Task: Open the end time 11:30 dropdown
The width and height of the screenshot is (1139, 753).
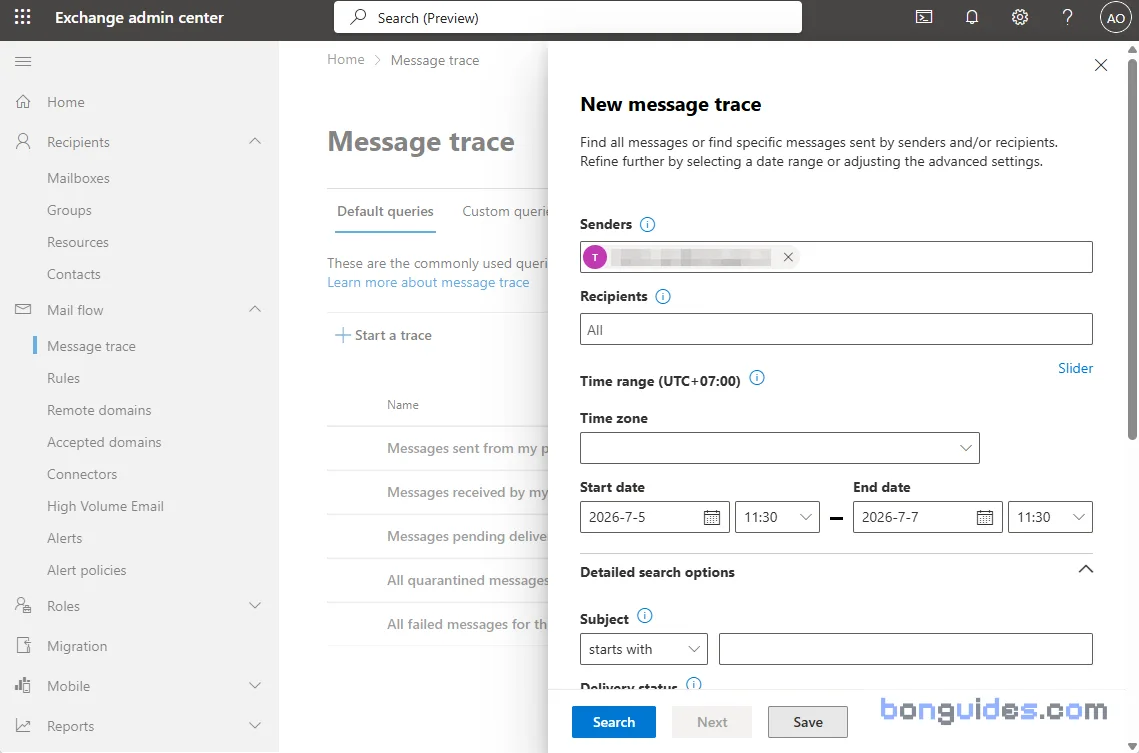Action: (x=1050, y=517)
